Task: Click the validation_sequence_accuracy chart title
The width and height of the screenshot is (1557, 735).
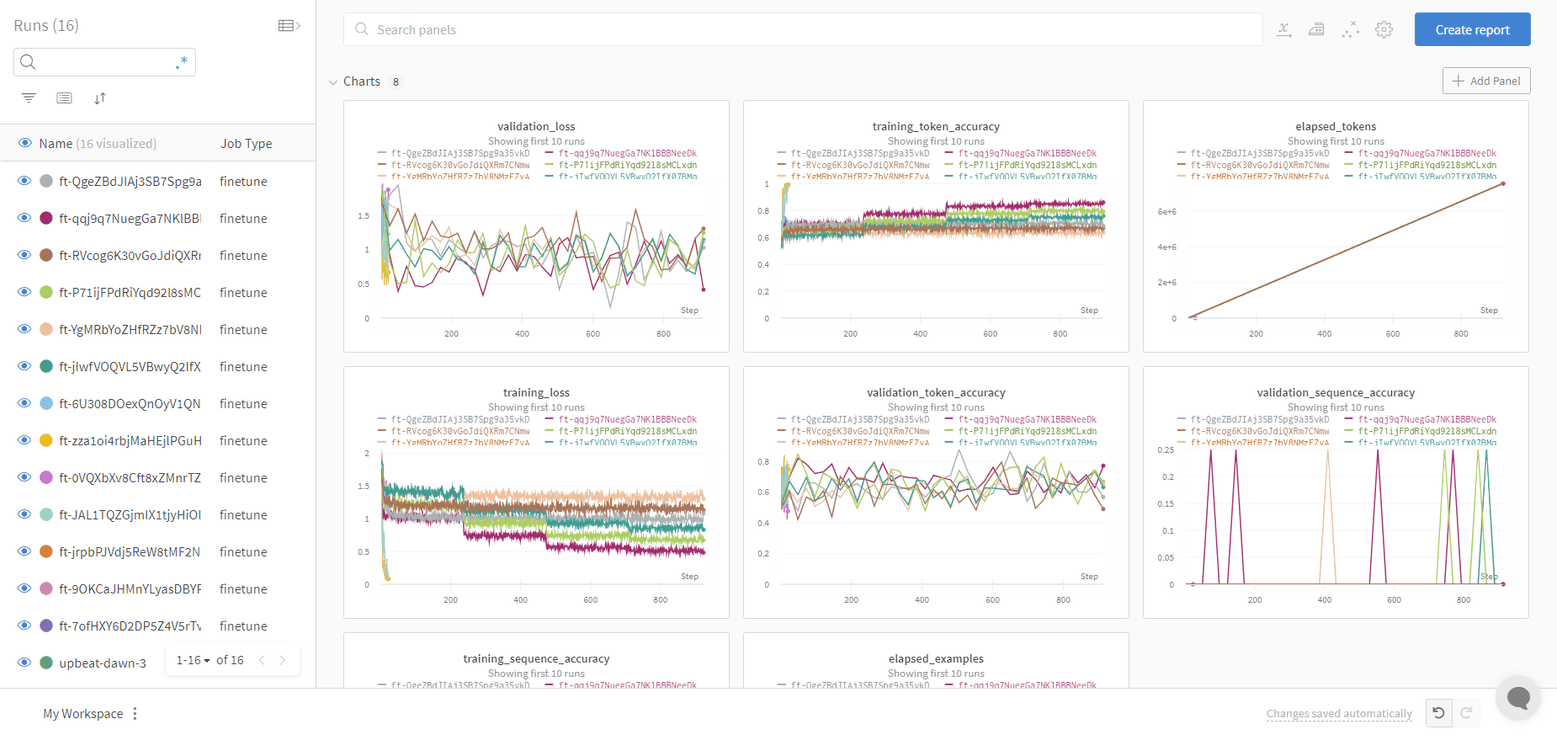Action: pyautogui.click(x=1336, y=393)
